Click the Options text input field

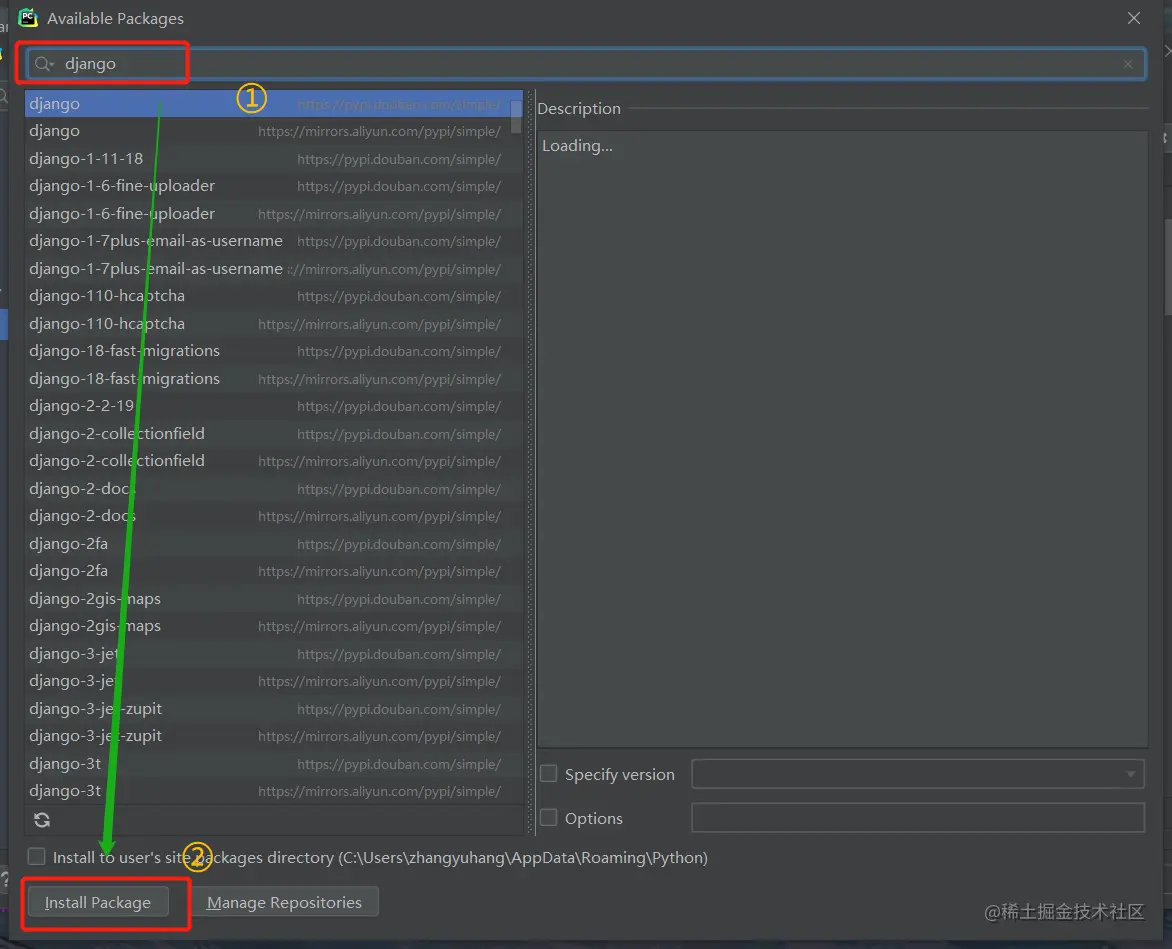click(x=918, y=817)
